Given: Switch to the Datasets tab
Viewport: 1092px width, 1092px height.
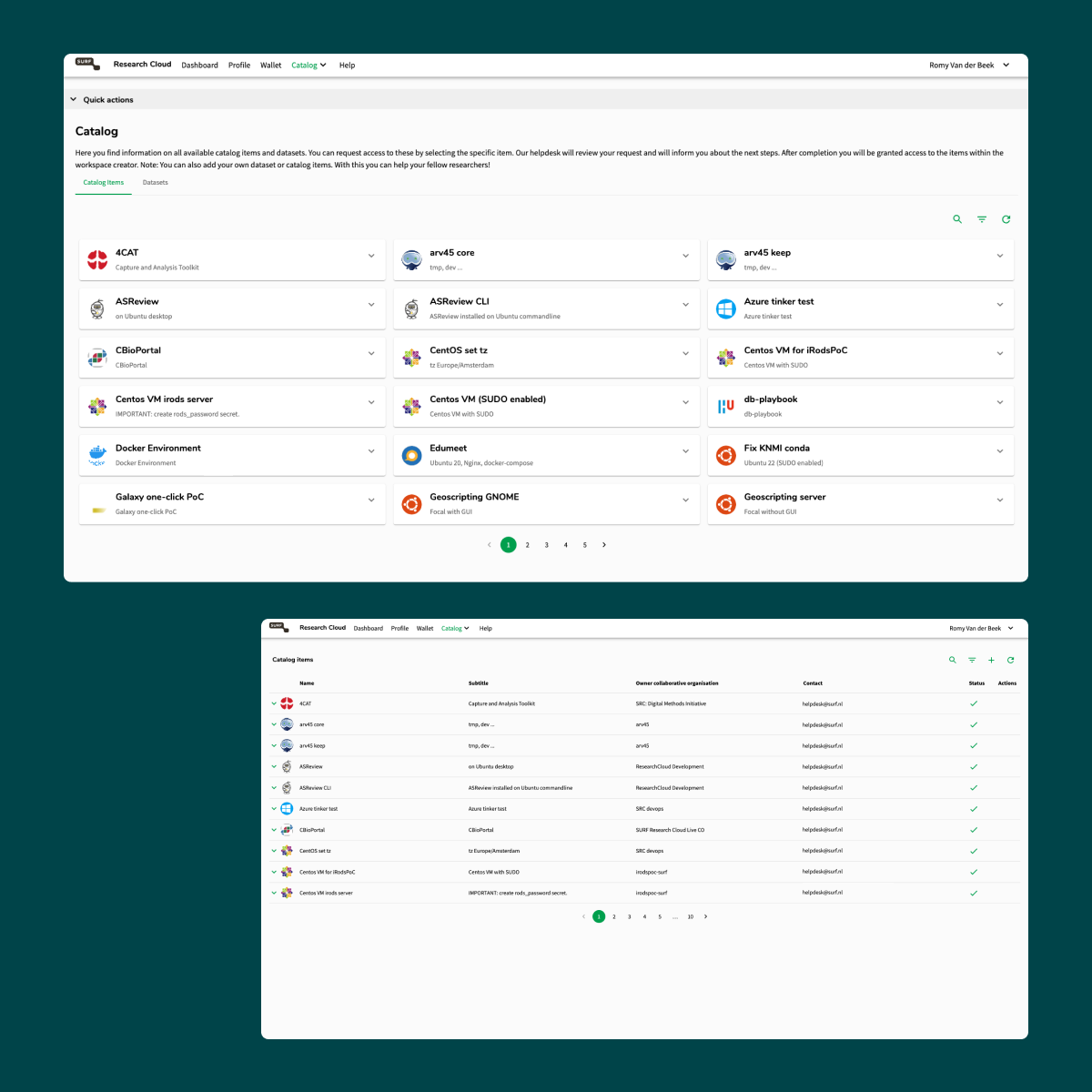Looking at the screenshot, I should pyautogui.click(x=156, y=183).
